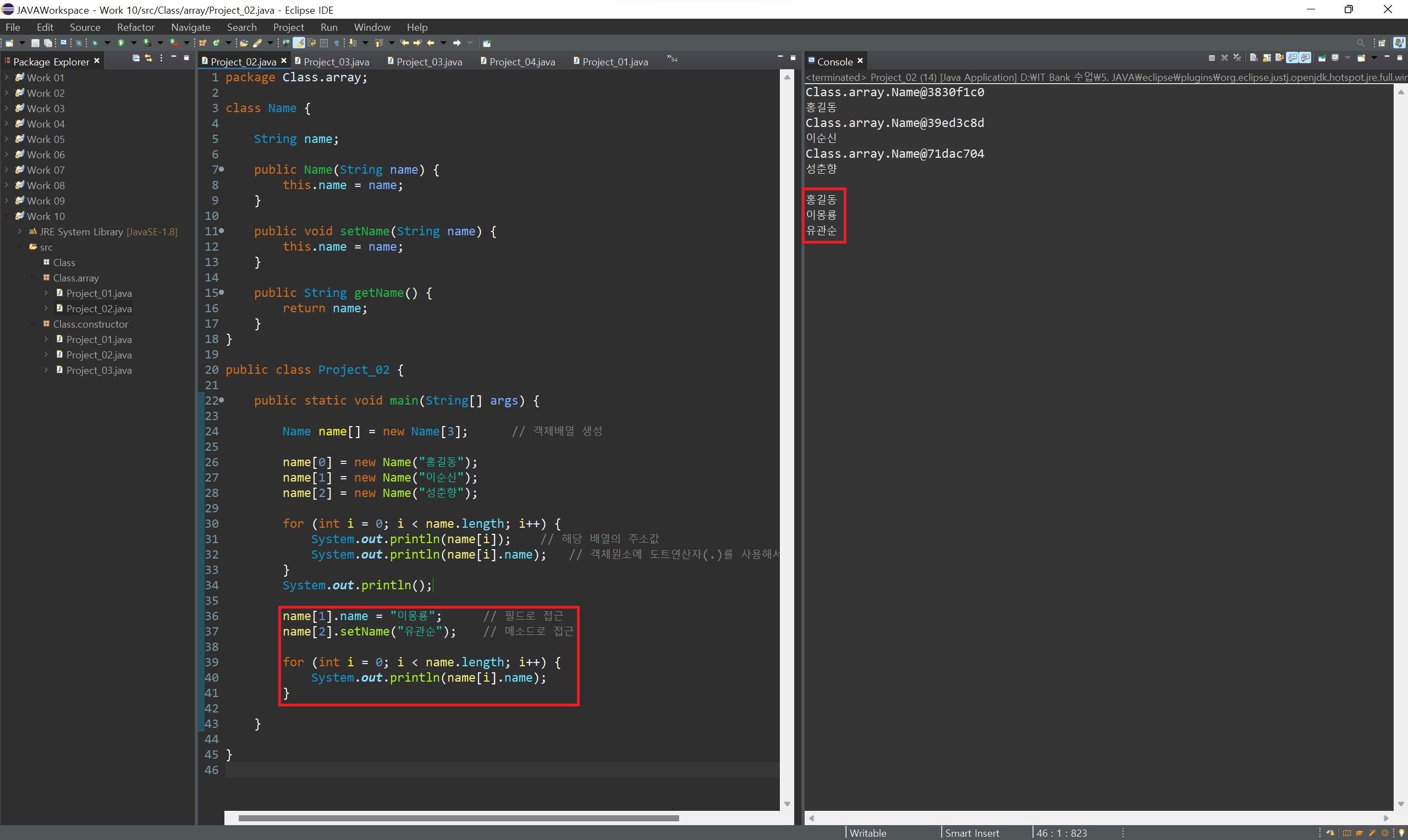This screenshot has height=840, width=1408.
Task: Open the Run button dropdown arrow
Action: (x=134, y=43)
